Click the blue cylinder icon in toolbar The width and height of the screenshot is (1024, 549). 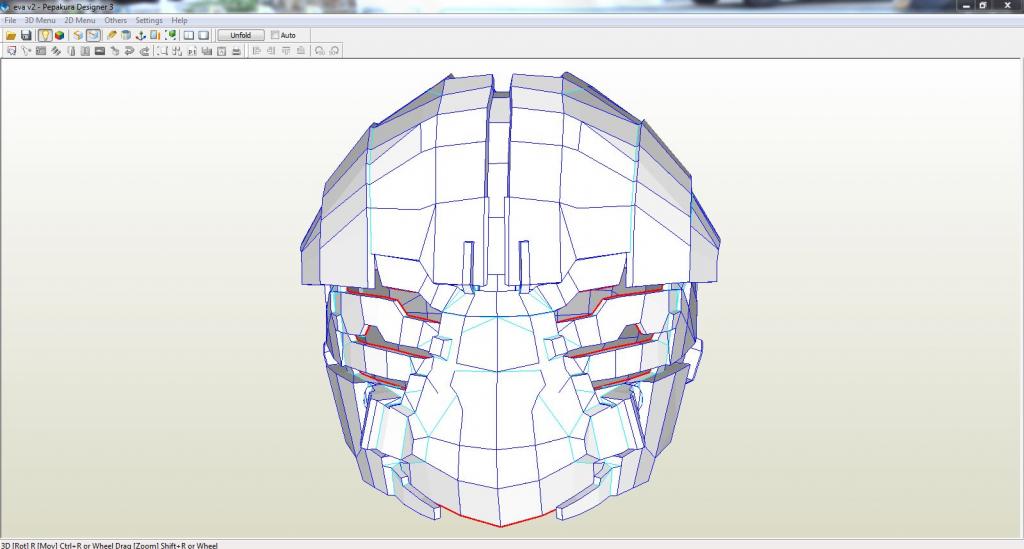[x=126, y=35]
